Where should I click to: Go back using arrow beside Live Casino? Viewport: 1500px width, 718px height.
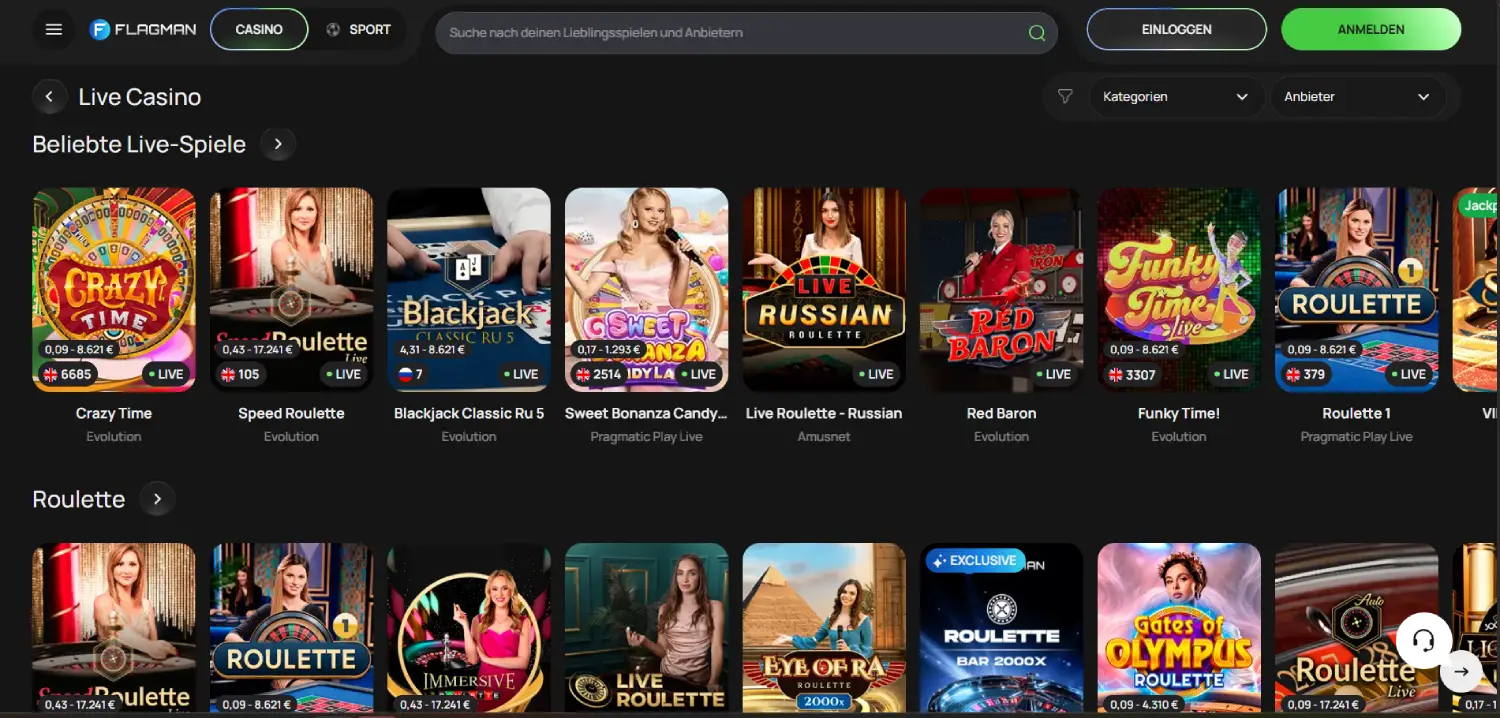(x=49, y=97)
